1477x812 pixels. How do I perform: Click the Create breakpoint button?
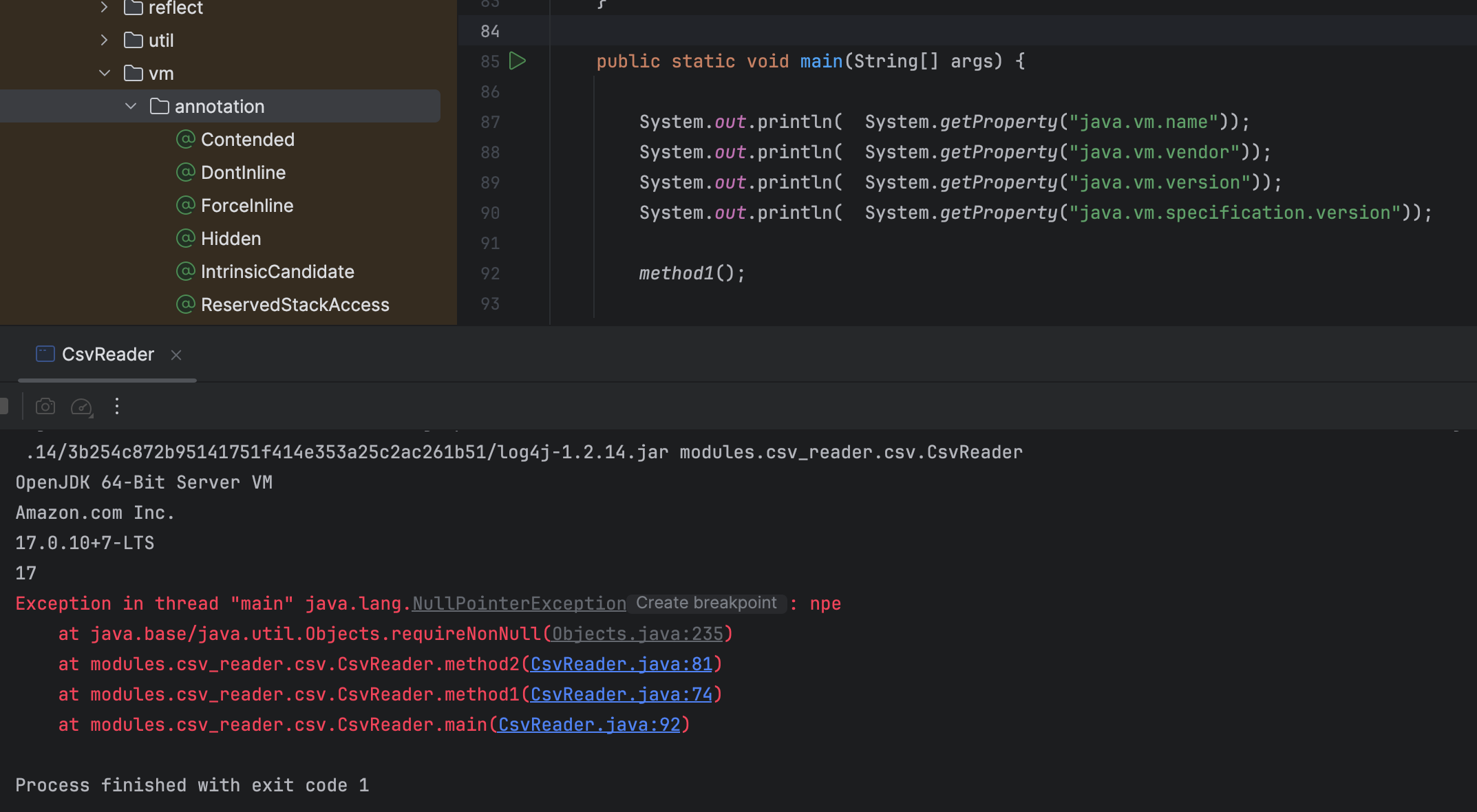click(706, 603)
